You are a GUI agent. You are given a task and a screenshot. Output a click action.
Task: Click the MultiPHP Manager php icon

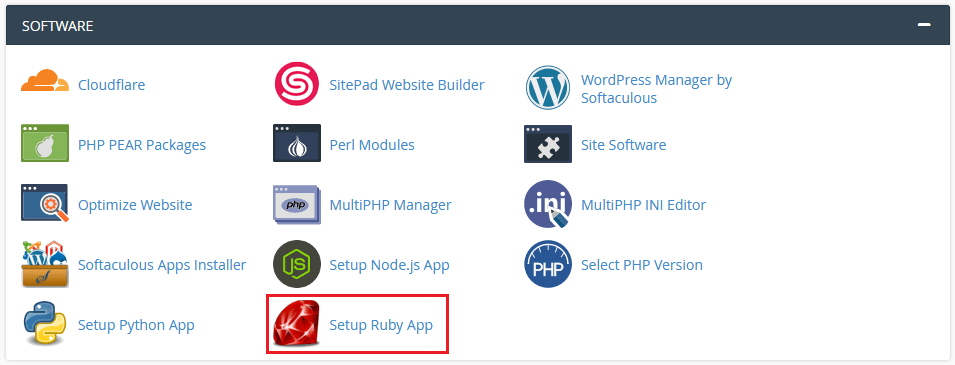(x=297, y=204)
